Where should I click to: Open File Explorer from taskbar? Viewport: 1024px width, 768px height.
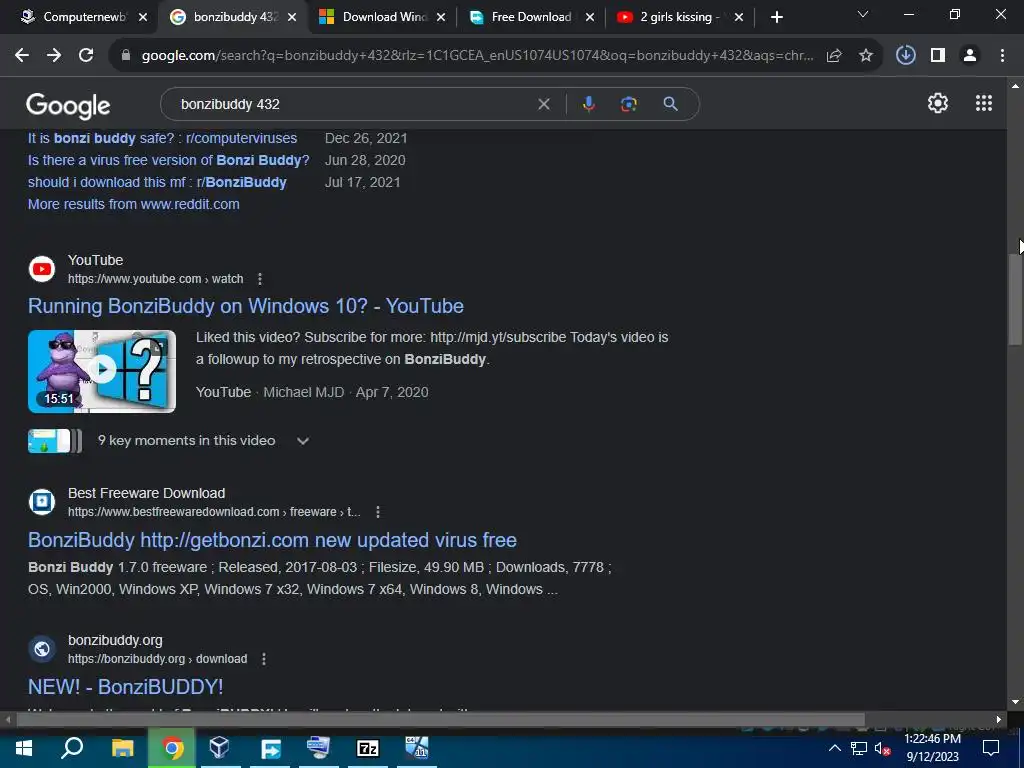click(x=122, y=748)
